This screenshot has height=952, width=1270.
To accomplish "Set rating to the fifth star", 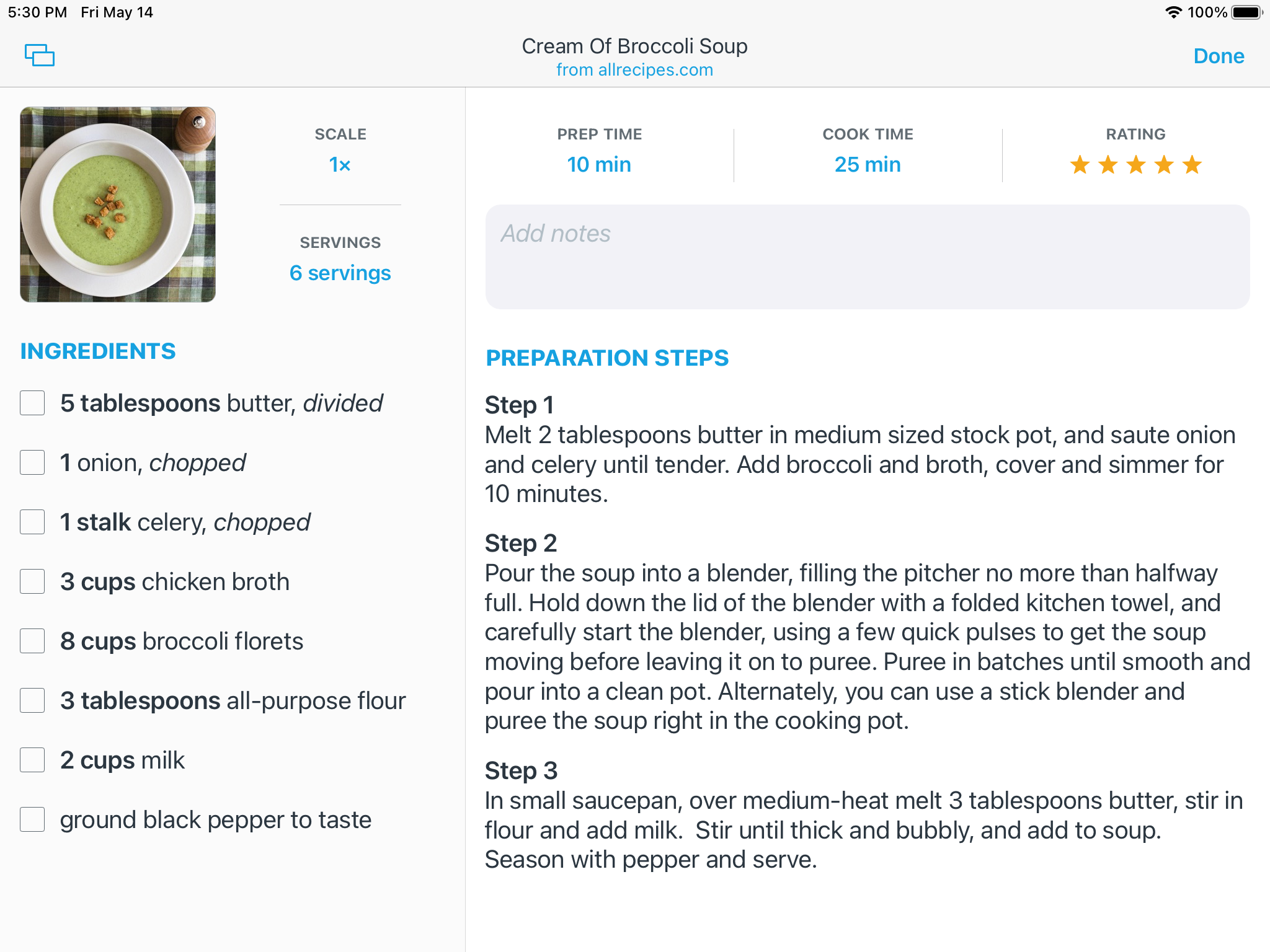I will [x=1192, y=165].
